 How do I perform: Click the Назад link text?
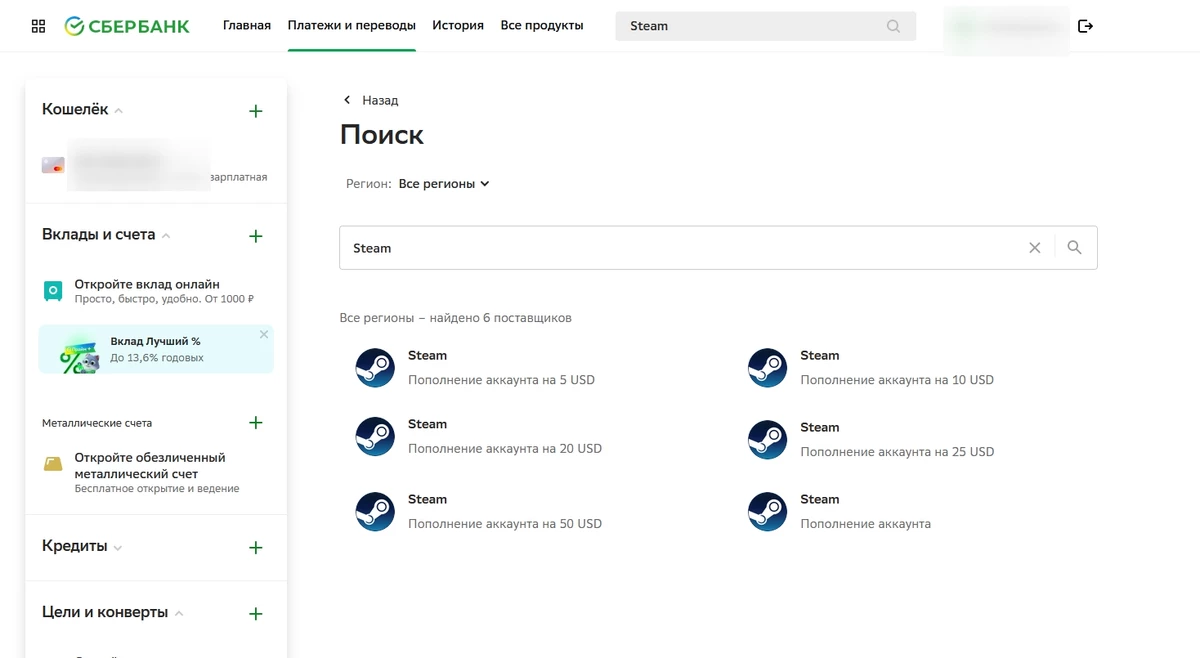point(380,100)
